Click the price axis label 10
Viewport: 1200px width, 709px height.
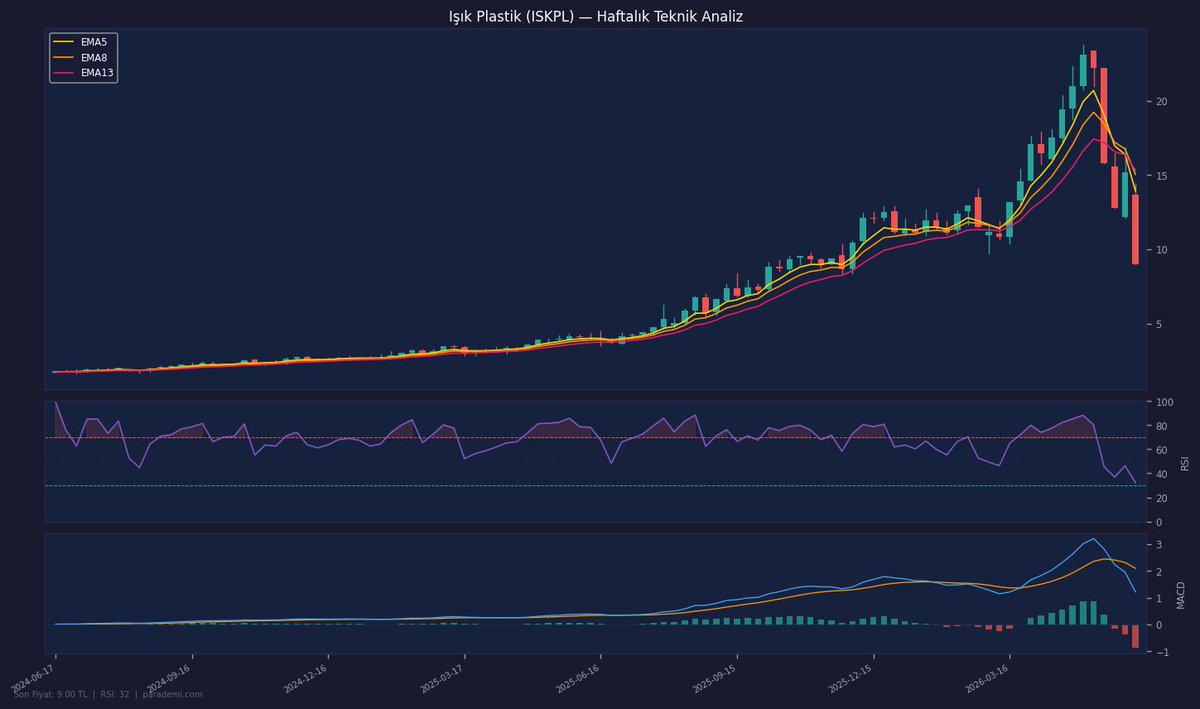(1162, 250)
